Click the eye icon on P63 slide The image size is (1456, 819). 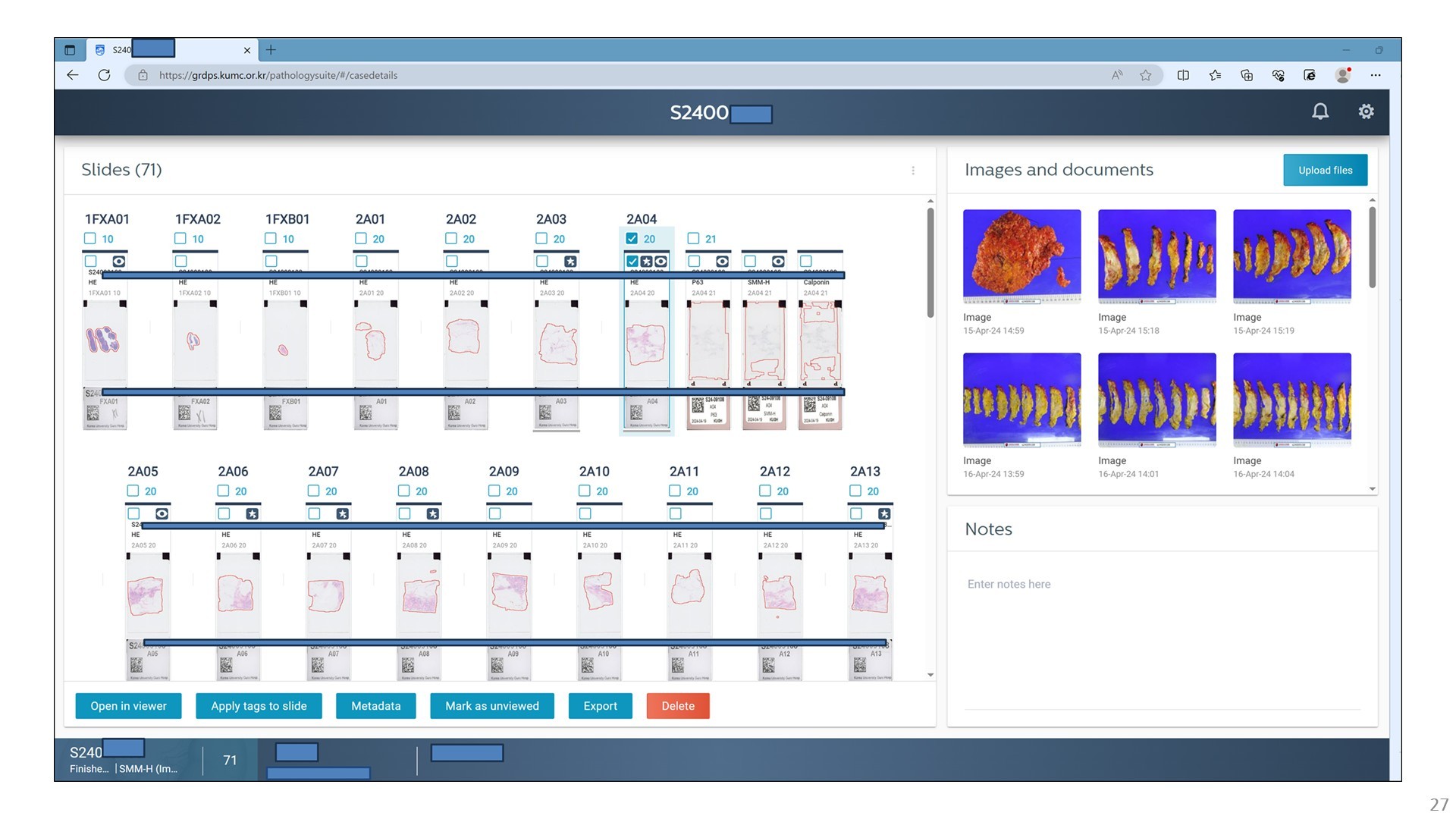pos(722,261)
